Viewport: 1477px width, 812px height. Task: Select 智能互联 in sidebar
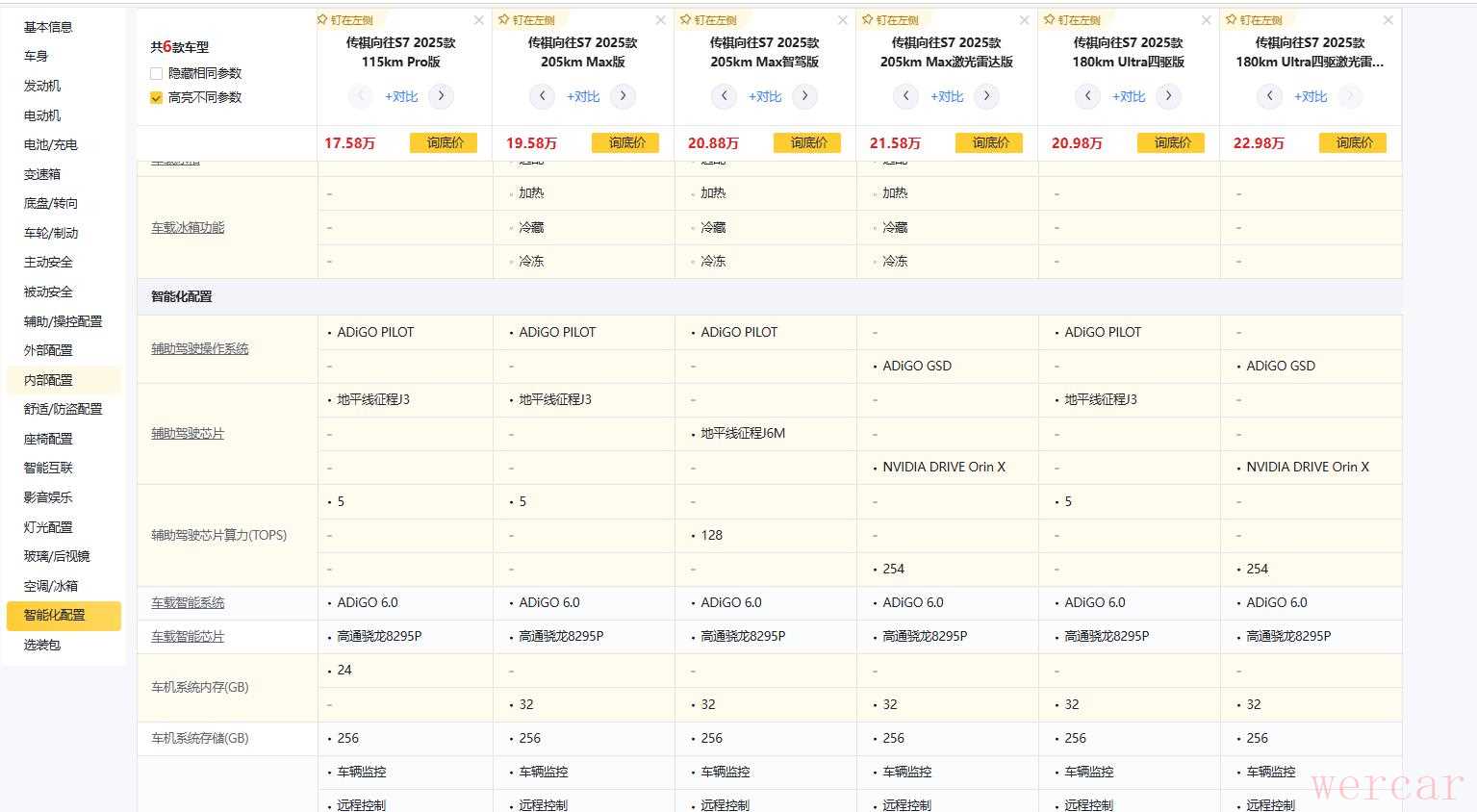(48, 468)
